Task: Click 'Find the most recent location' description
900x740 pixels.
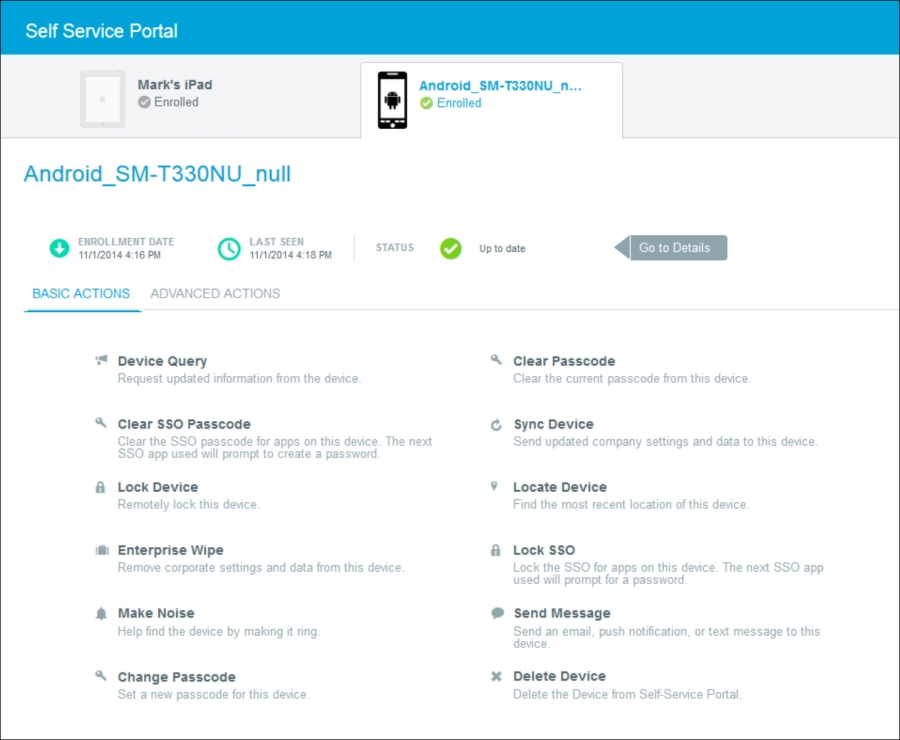Action: (x=631, y=505)
